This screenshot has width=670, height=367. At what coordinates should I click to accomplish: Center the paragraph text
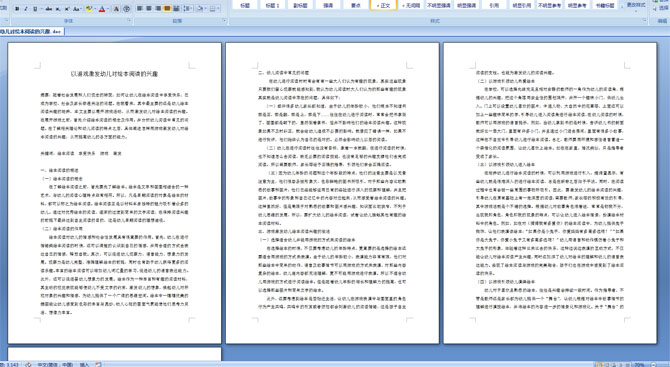pyautogui.click(x=149, y=8)
